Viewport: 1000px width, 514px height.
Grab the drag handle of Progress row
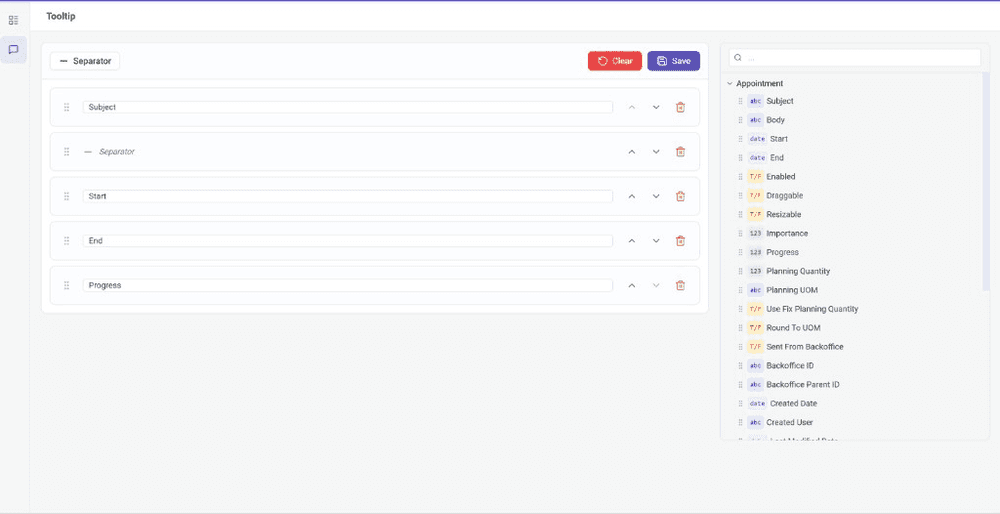pos(66,286)
